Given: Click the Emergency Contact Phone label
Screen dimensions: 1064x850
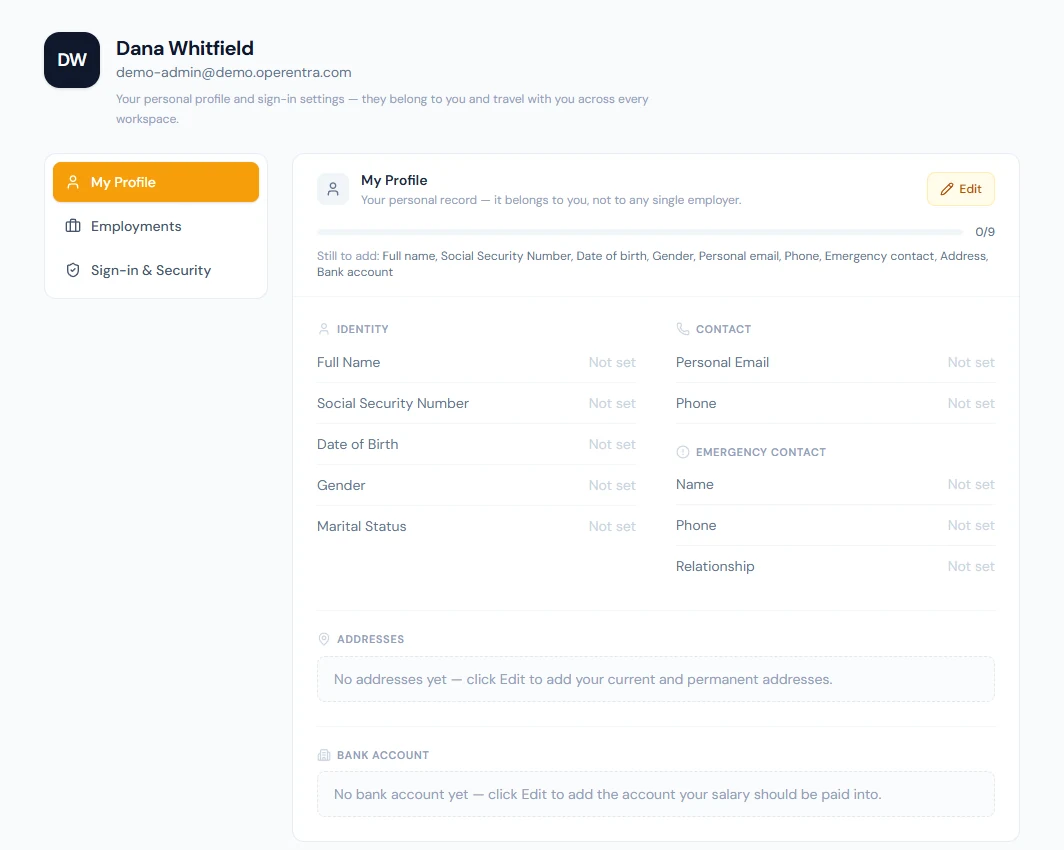Looking at the screenshot, I should 696,525.
